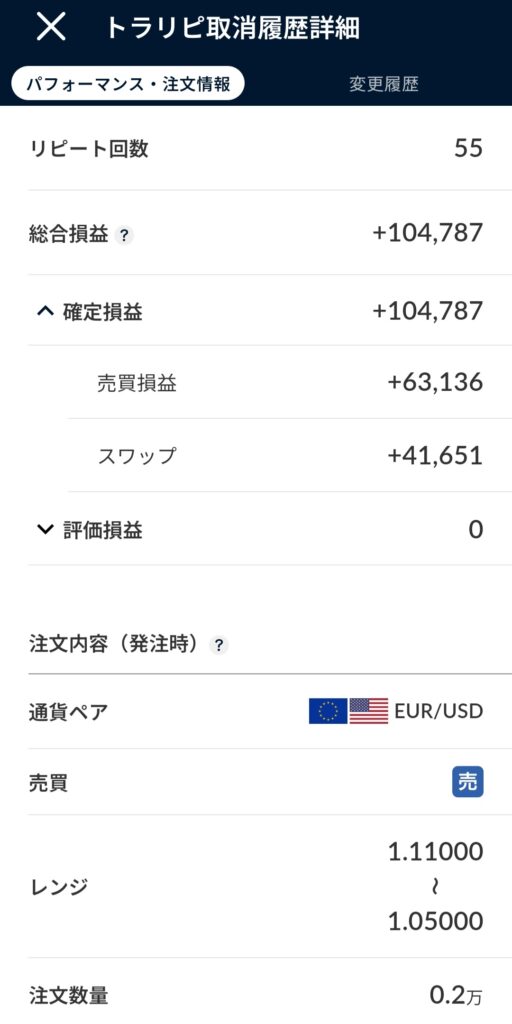Select the EUR/USD currency pair text
This screenshot has height=1024, width=512.
439,711
